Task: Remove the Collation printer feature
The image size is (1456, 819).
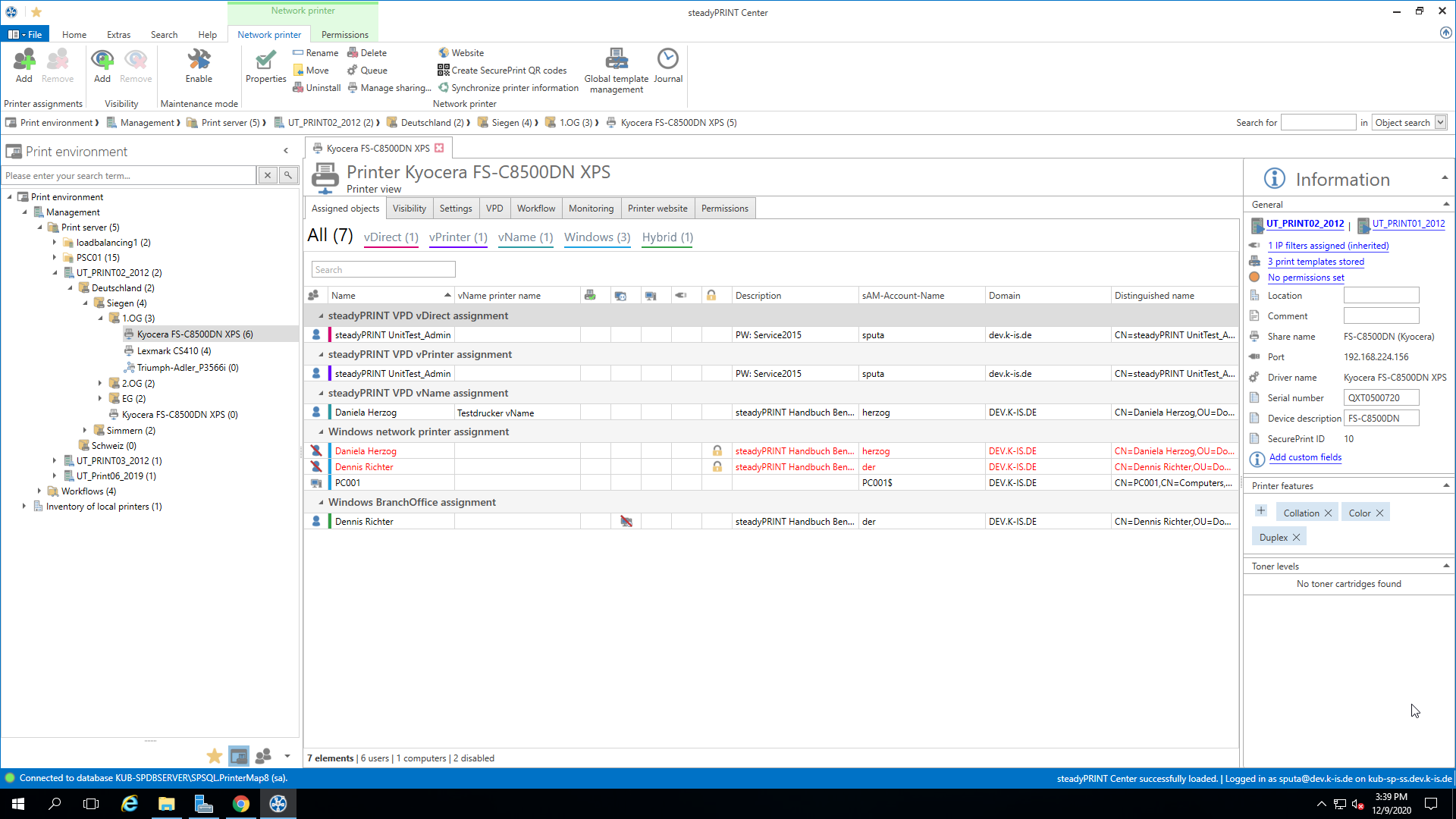Action: 1328,513
